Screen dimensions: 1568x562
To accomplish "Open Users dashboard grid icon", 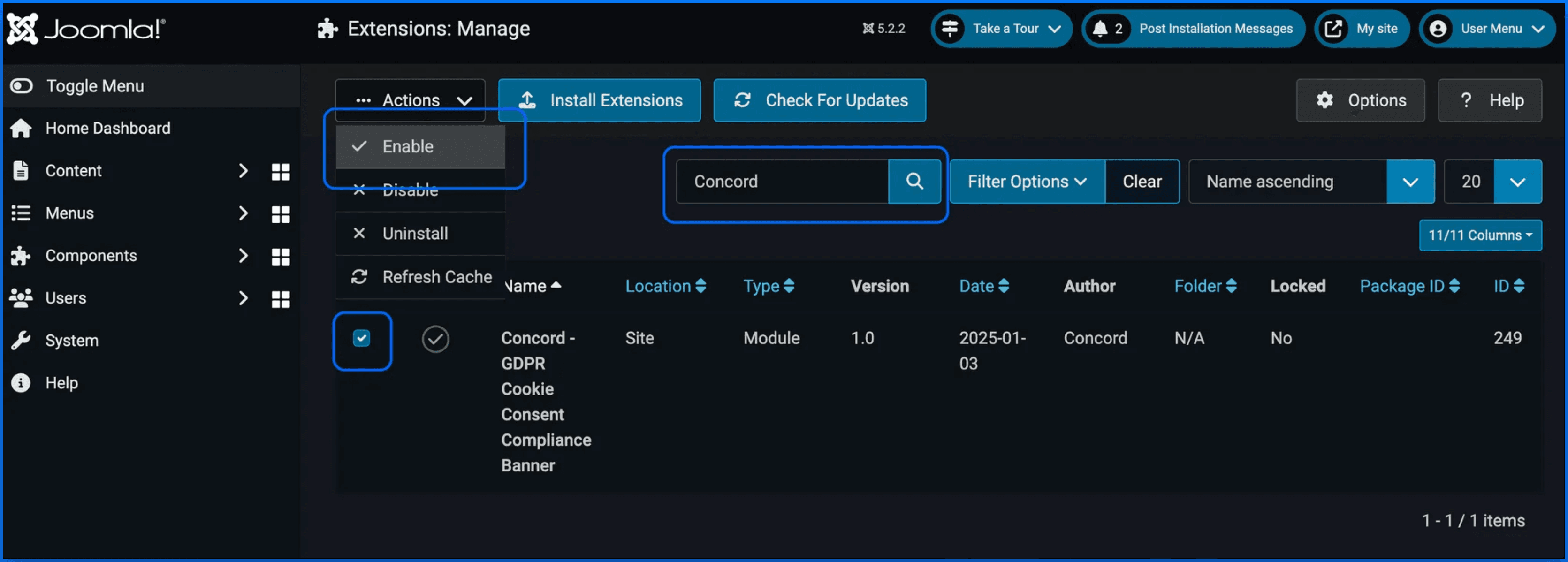I will [281, 299].
